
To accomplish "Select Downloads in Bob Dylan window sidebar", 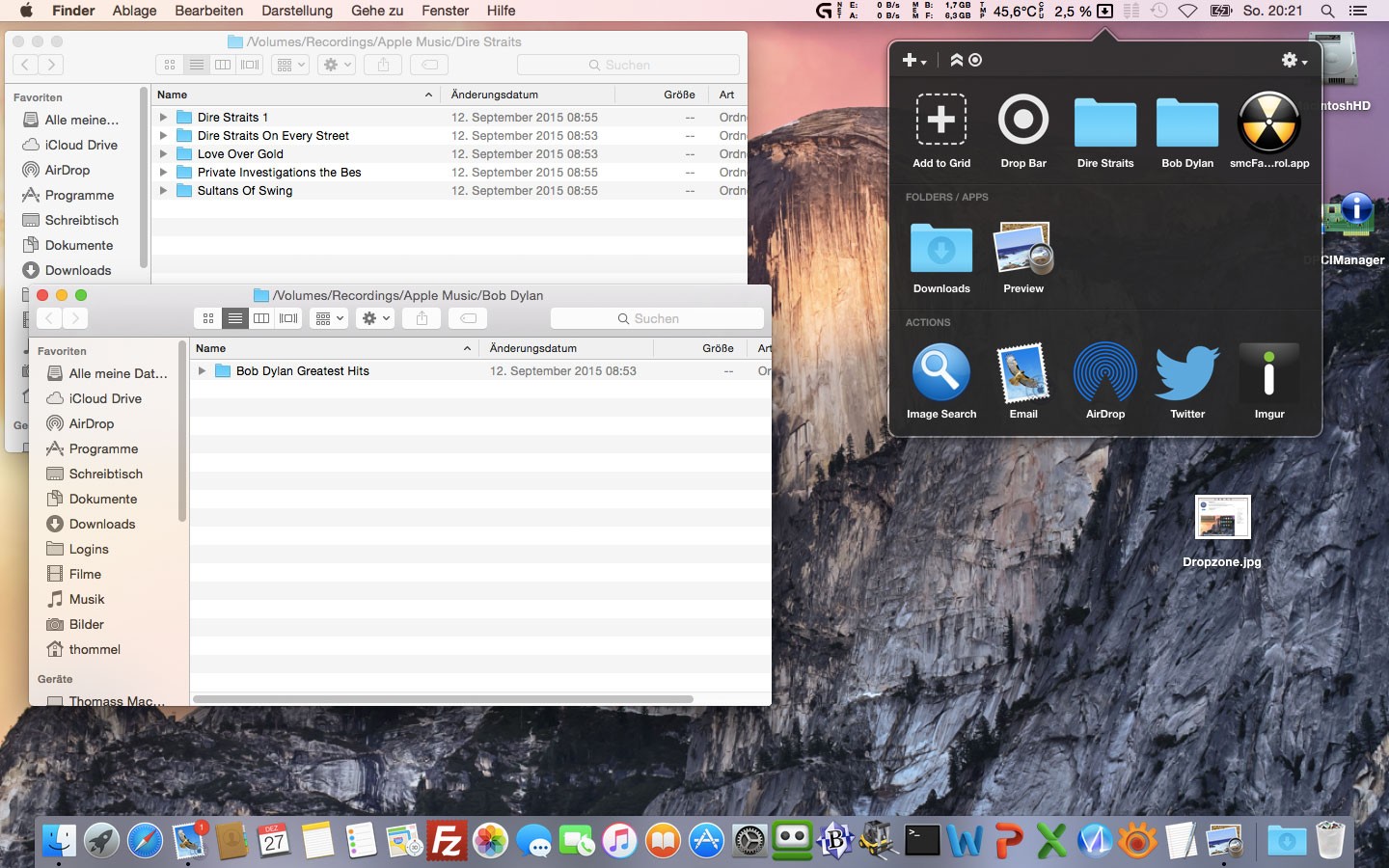I will coord(101,524).
